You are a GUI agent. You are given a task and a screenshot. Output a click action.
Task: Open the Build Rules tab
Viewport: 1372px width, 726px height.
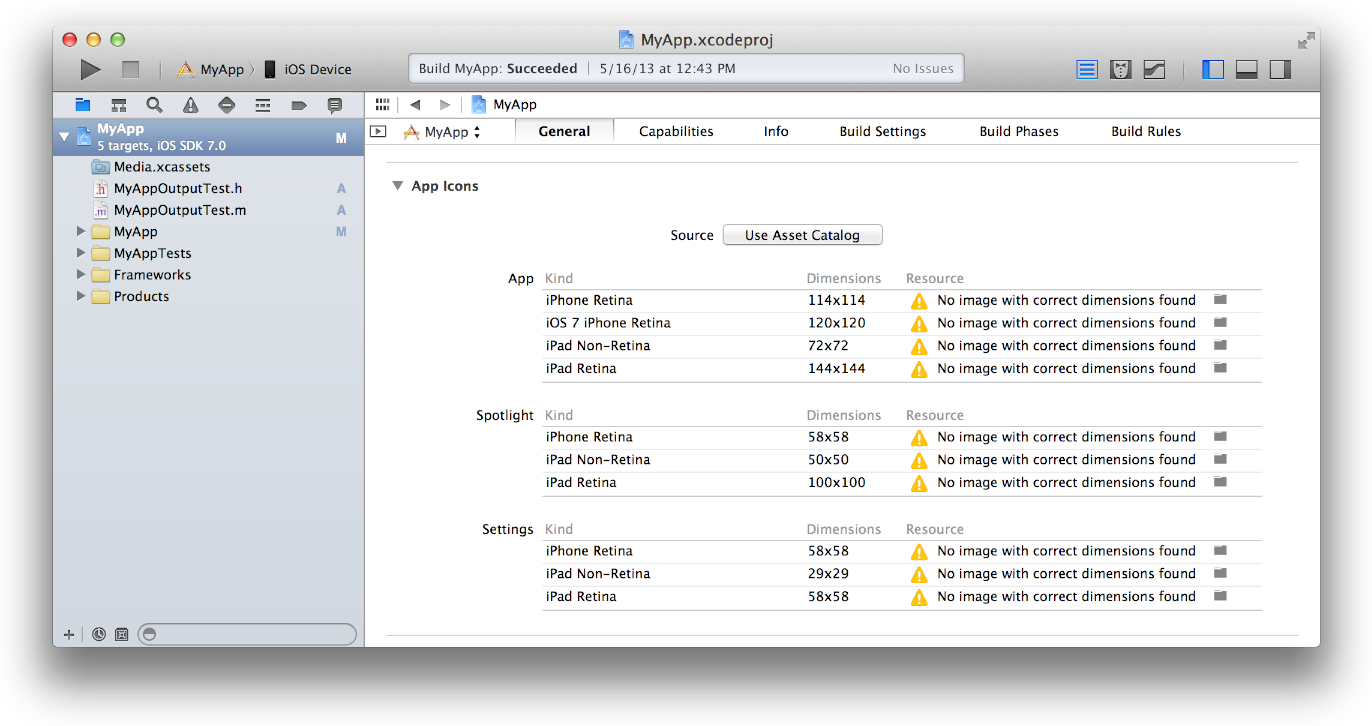pyautogui.click(x=1146, y=131)
